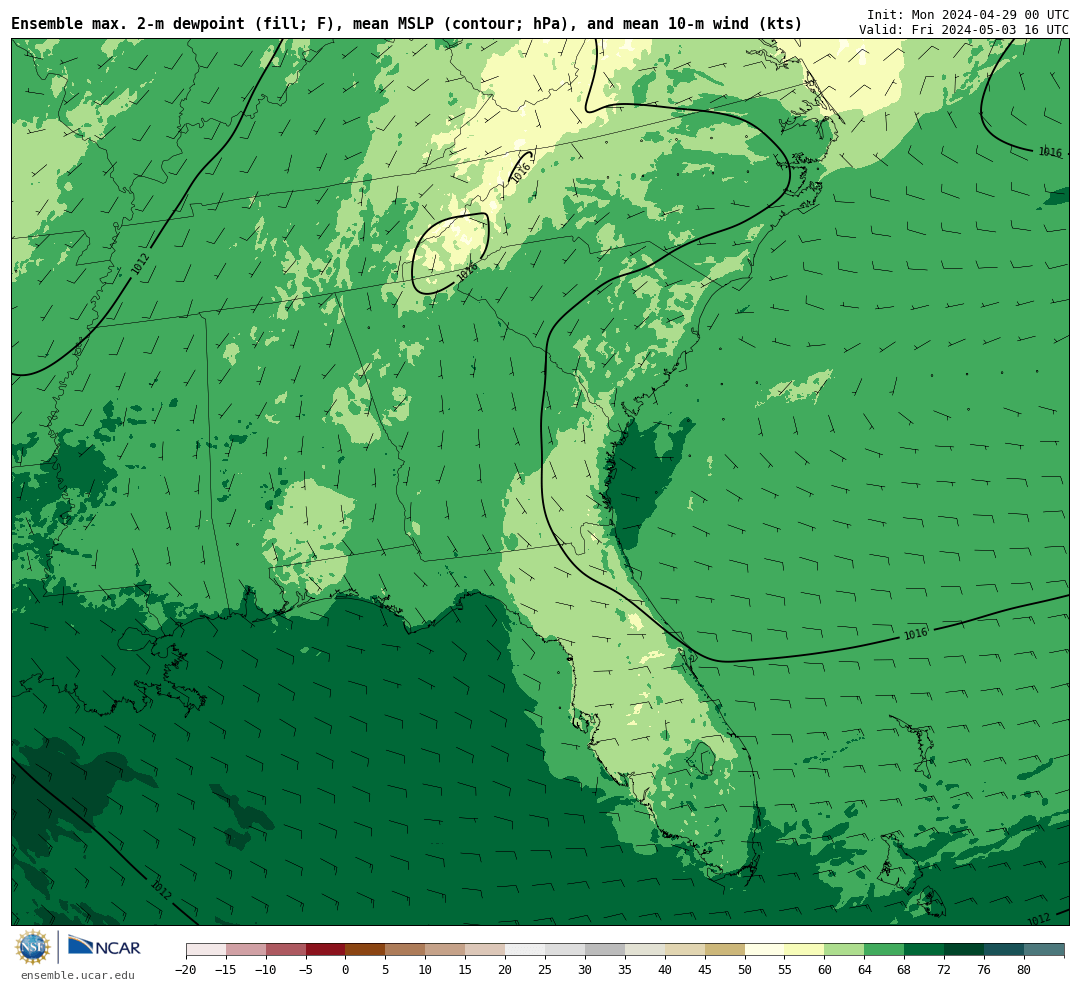
Task: Pick the 20 to 25 colorbar swatch
Action: click(526, 950)
